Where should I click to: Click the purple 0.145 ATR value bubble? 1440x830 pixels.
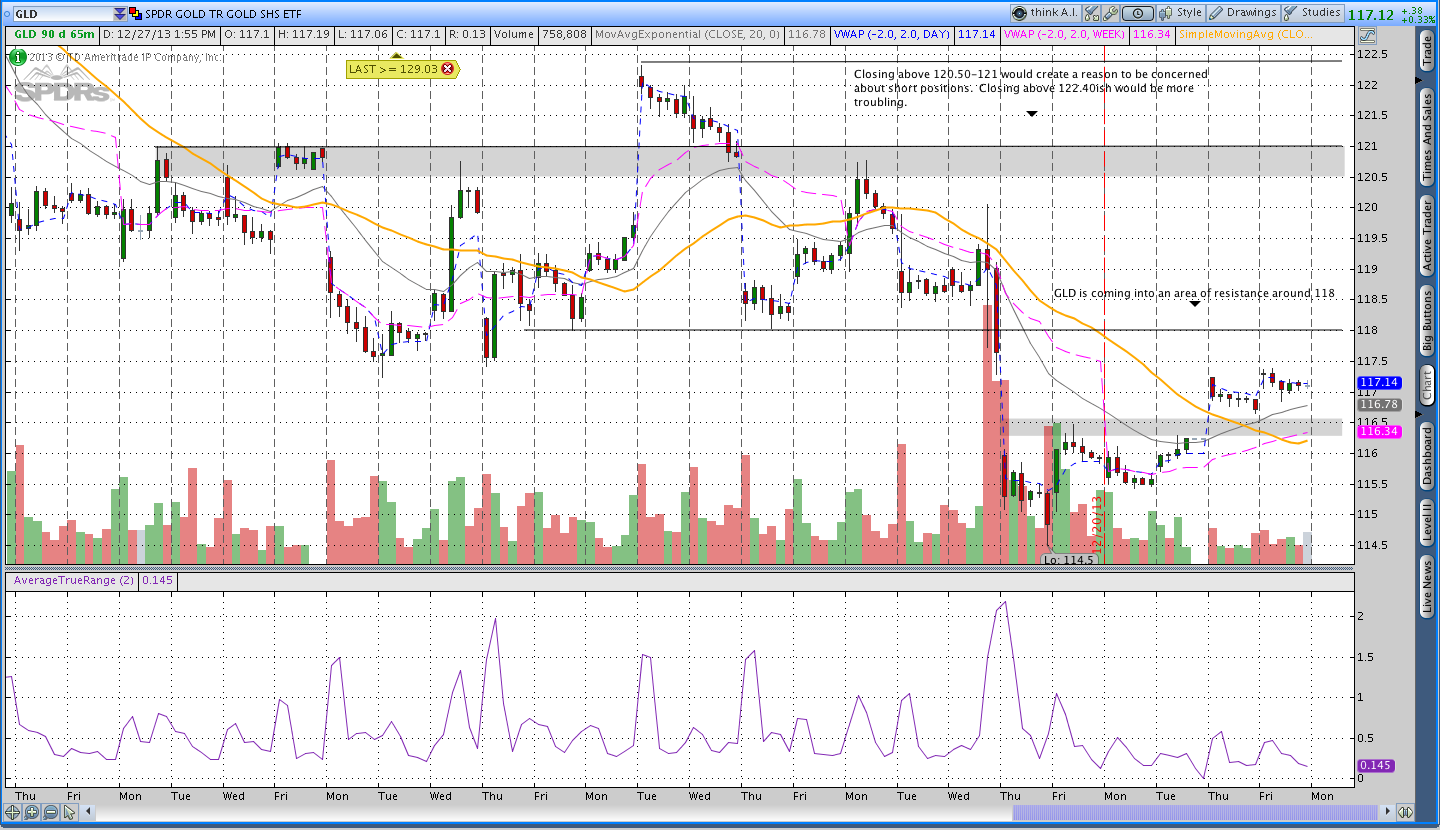(x=1378, y=765)
